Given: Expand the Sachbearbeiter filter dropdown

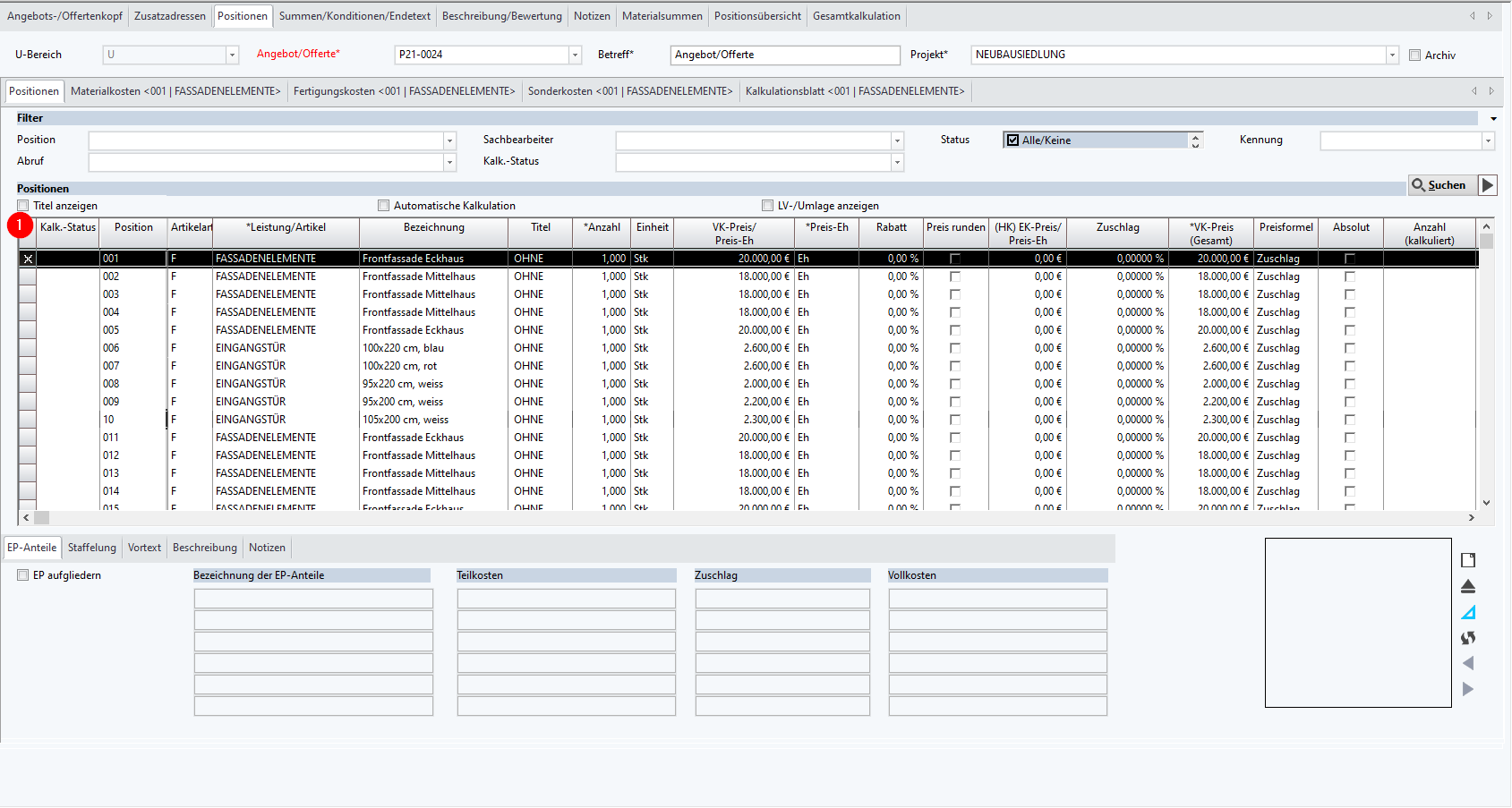Looking at the screenshot, I should [x=896, y=140].
